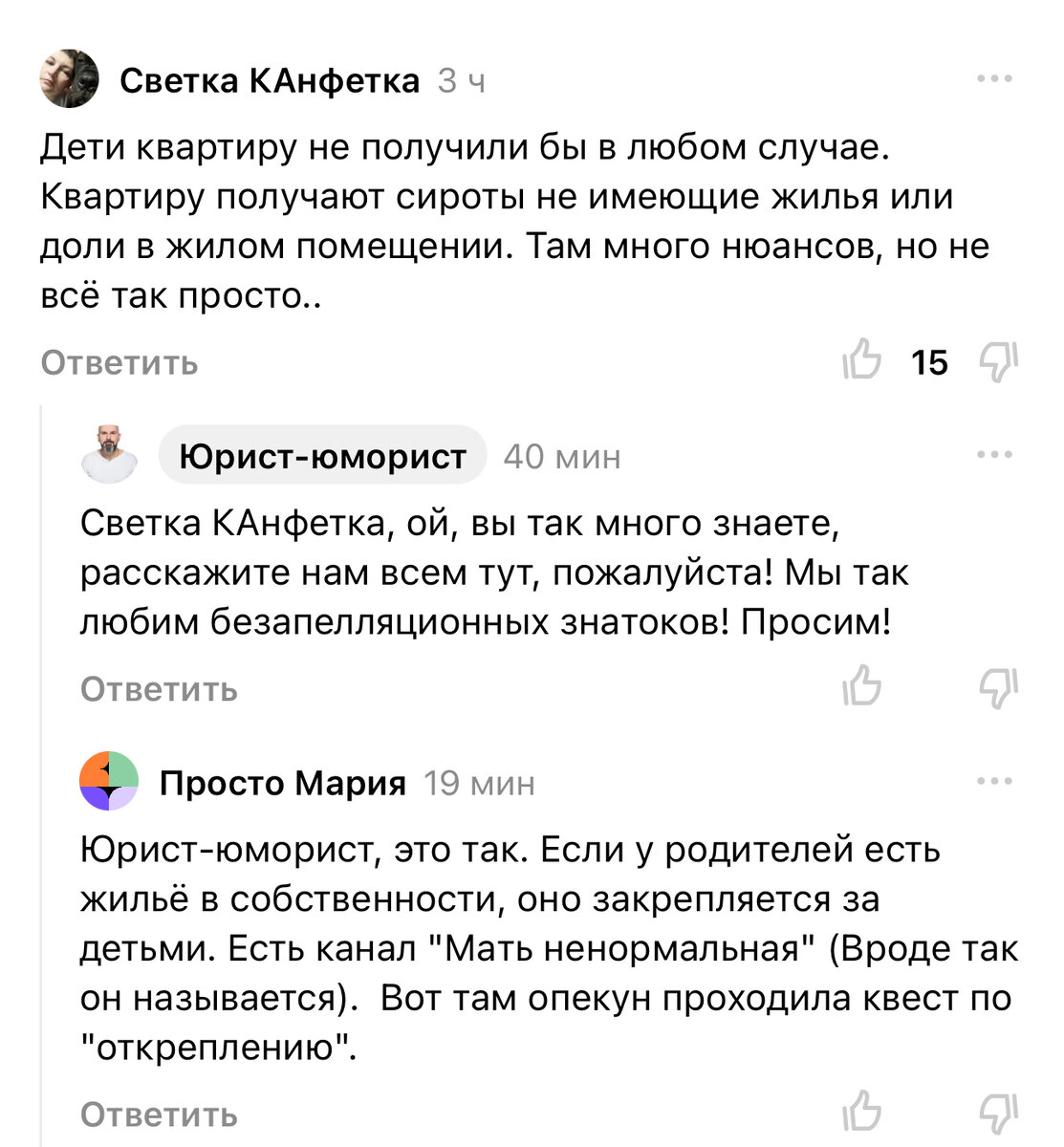Click the like counter showing 15
The height and width of the screenshot is (1147, 1064).
tap(928, 362)
